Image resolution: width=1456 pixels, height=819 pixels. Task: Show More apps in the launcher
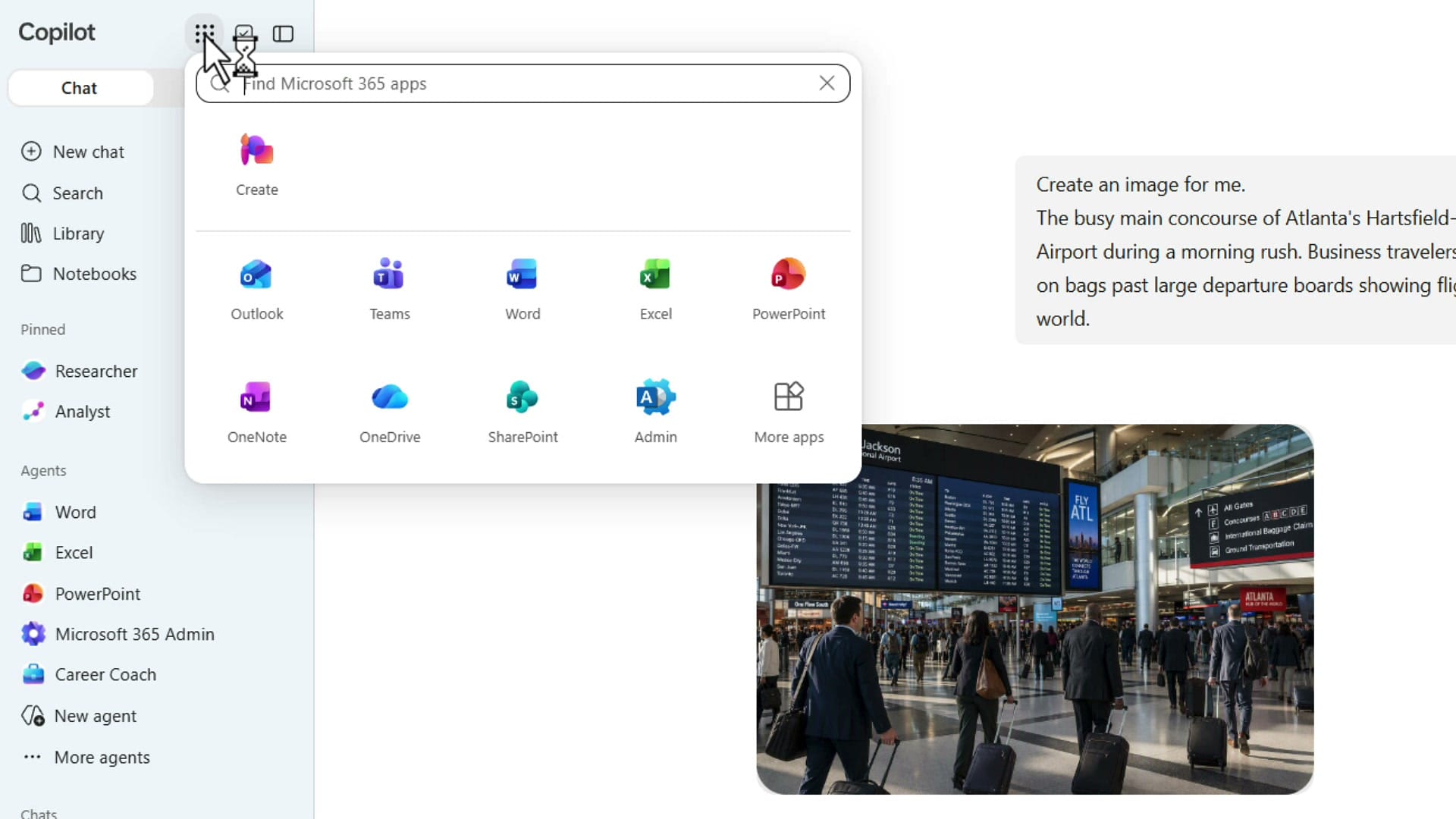[x=789, y=412]
